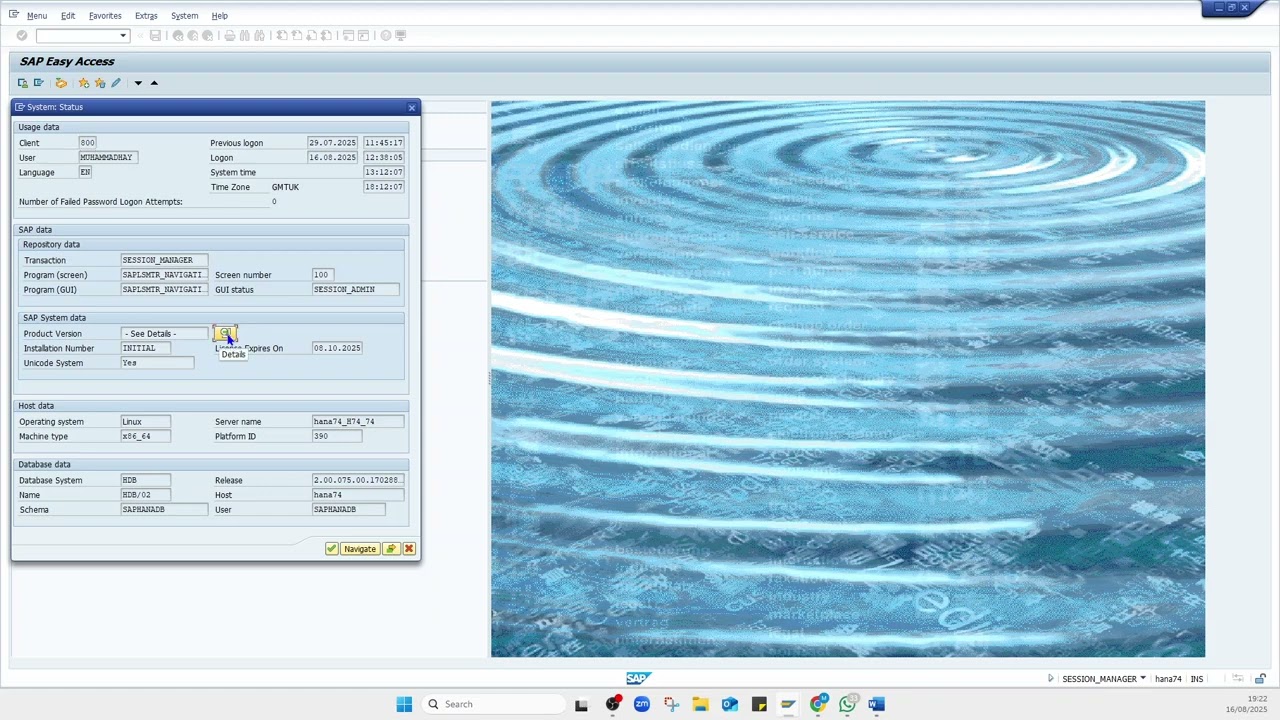This screenshot has width=1280, height=720.
Task: Open the Help menu
Action: point(219,16)
